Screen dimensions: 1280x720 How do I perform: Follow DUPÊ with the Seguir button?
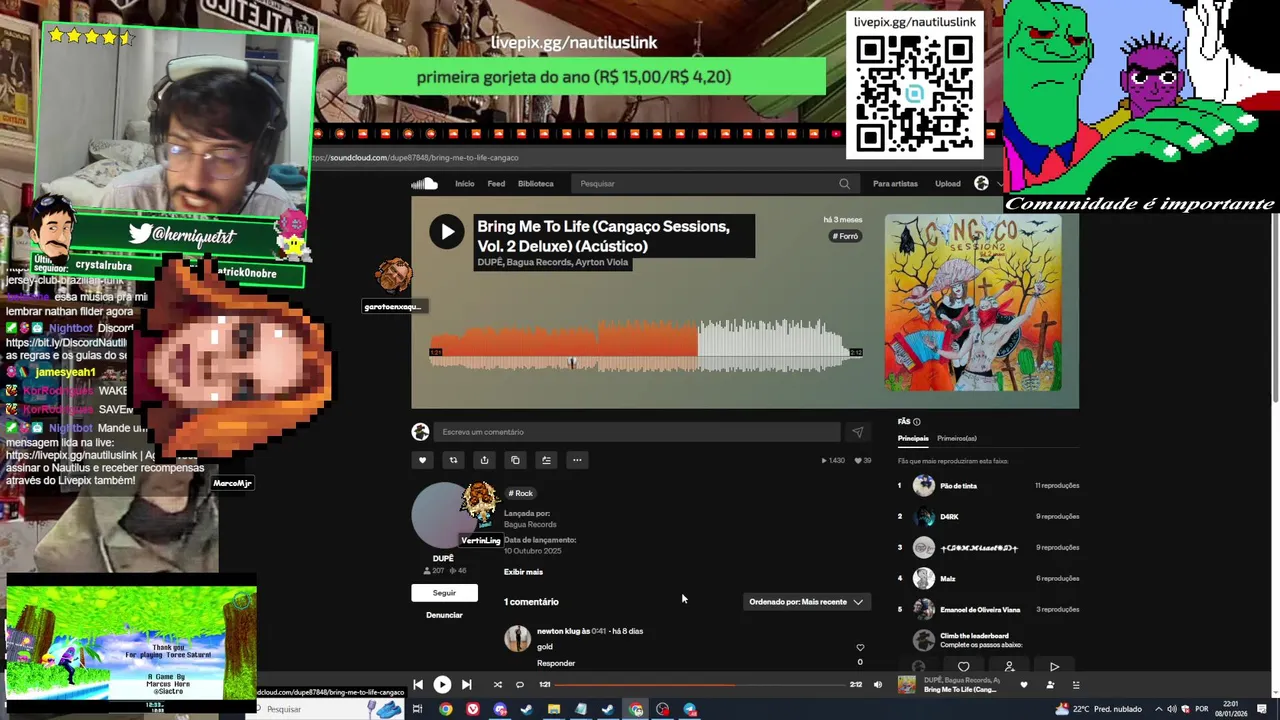(444, 593)
